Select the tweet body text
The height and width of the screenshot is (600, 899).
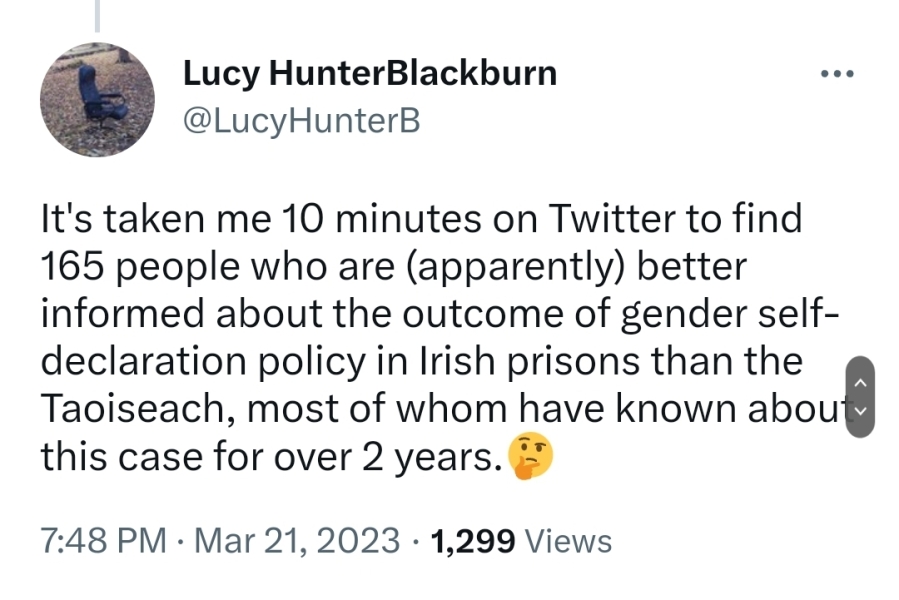[420, 330]
